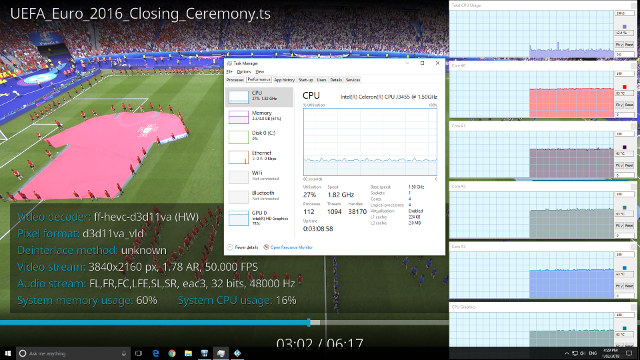The height and width of the screenshot is (360, 640).
Task: Open the Options menu in Task Manager
Action: [x=244, y=72]
